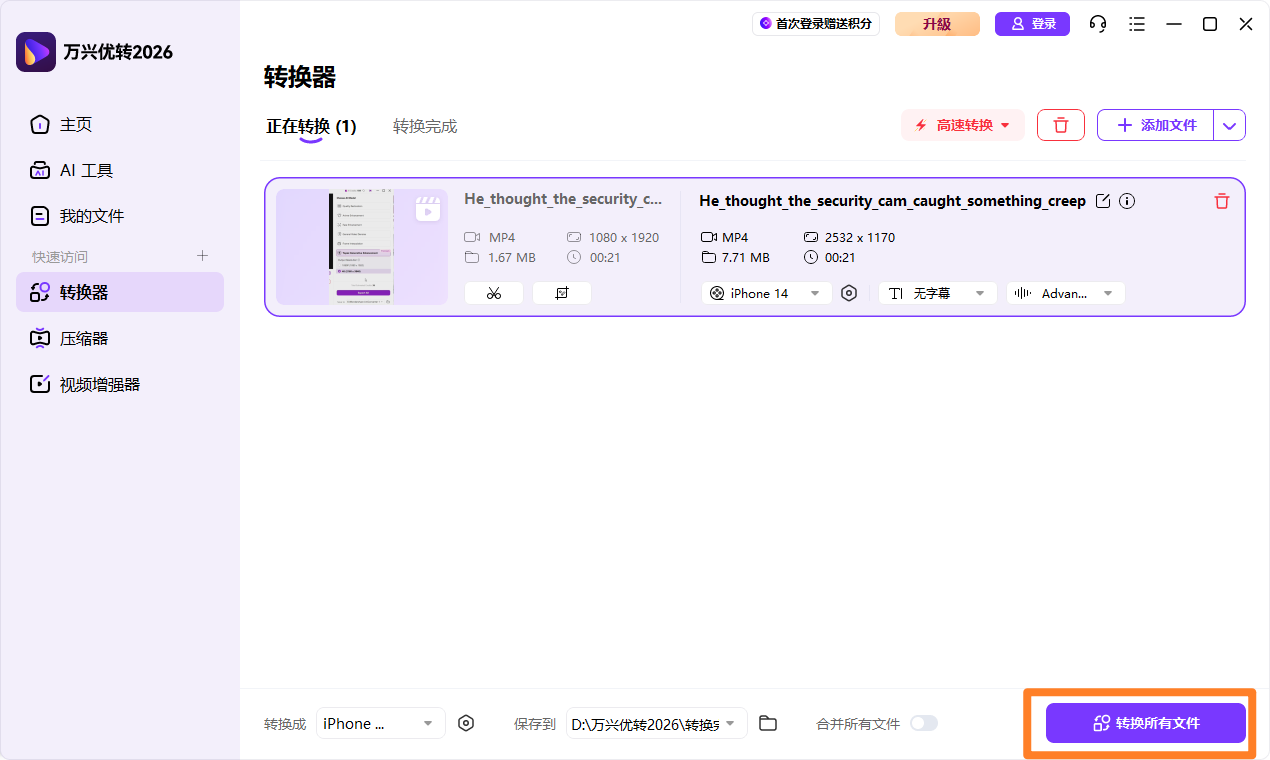This screenshot has height=760, width=1270.
Task: Delete the file with the red trash icon
Action: [1221, 201]
